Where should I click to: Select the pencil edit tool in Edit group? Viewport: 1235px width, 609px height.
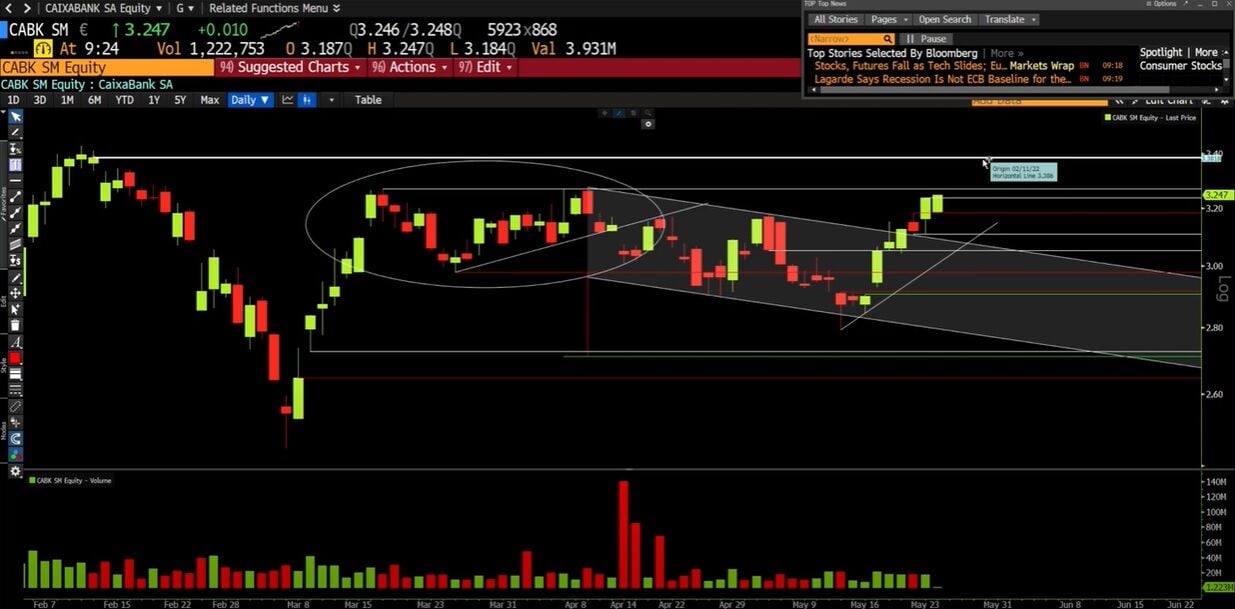pos(15,277)
